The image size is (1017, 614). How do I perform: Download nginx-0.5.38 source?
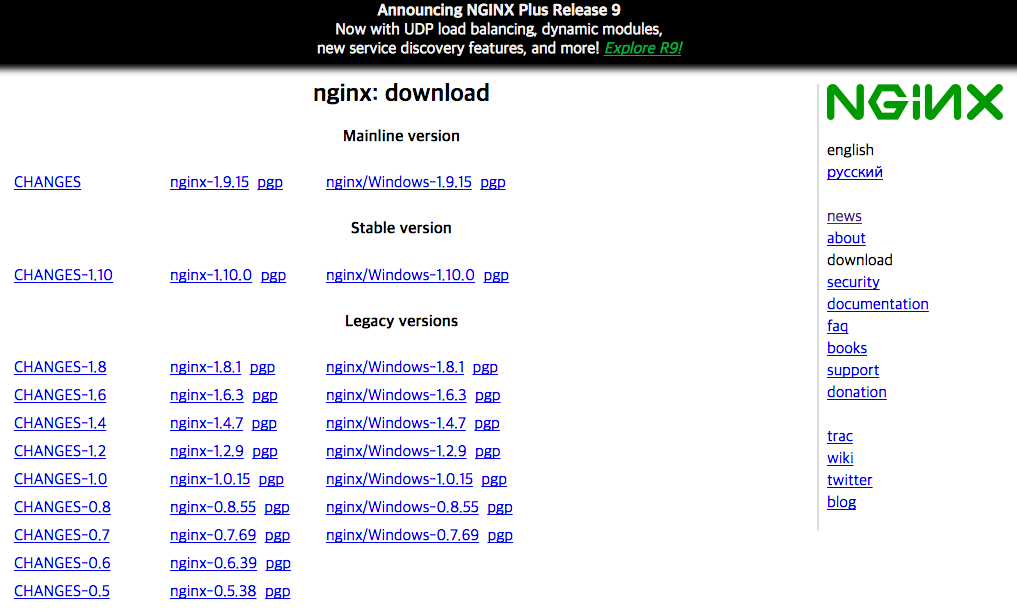[x=213, y=591]
